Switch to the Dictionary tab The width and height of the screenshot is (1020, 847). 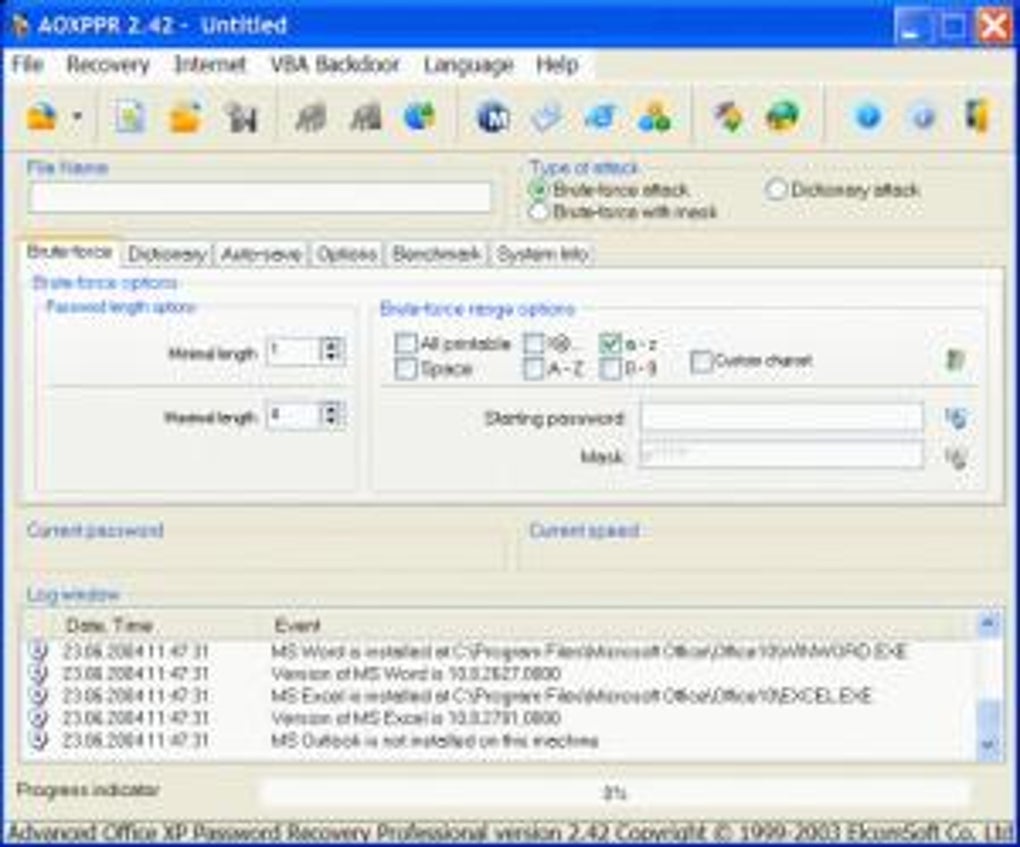pos(167,254)
